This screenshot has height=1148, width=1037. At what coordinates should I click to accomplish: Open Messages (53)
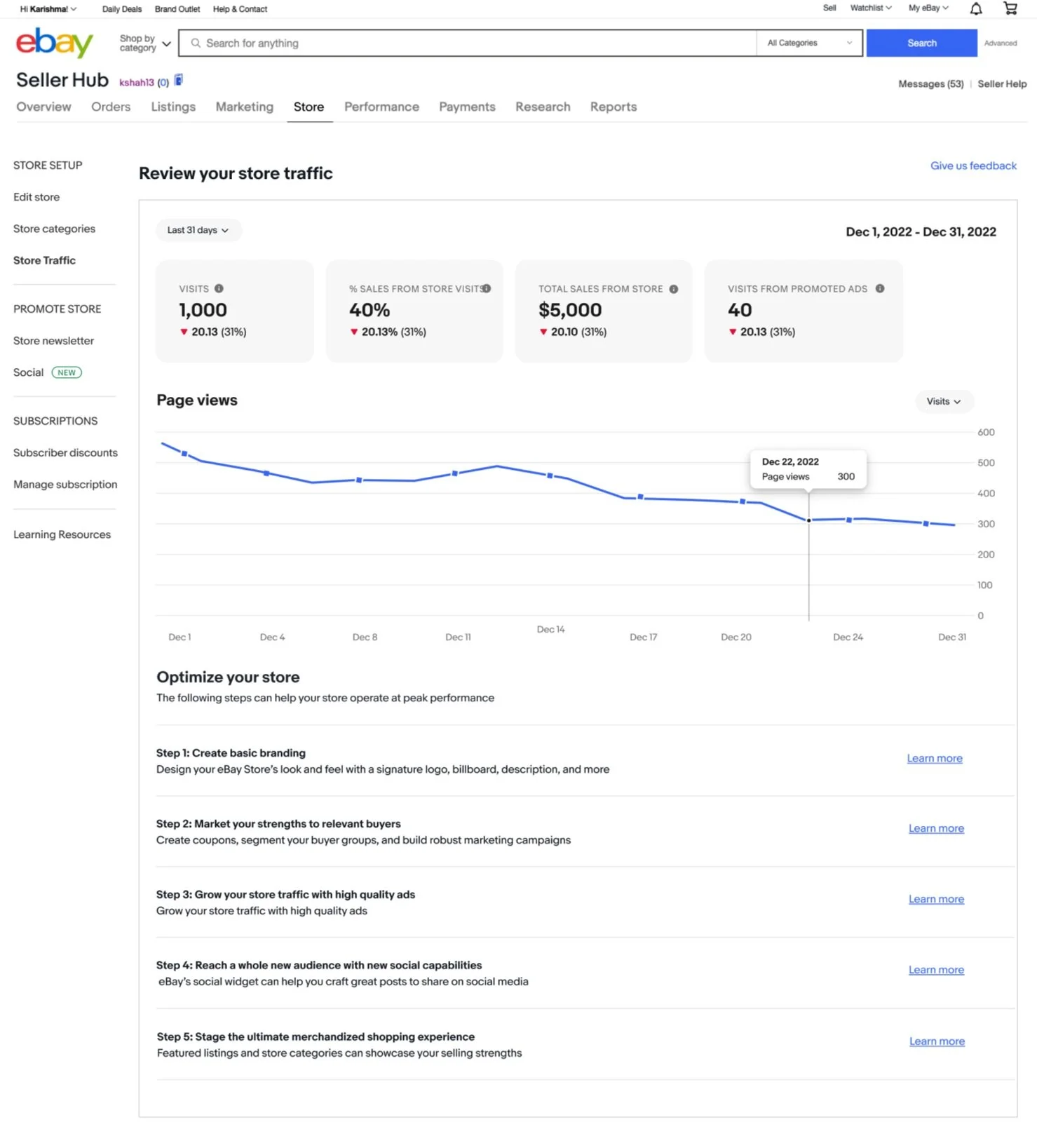coord(931,83)
